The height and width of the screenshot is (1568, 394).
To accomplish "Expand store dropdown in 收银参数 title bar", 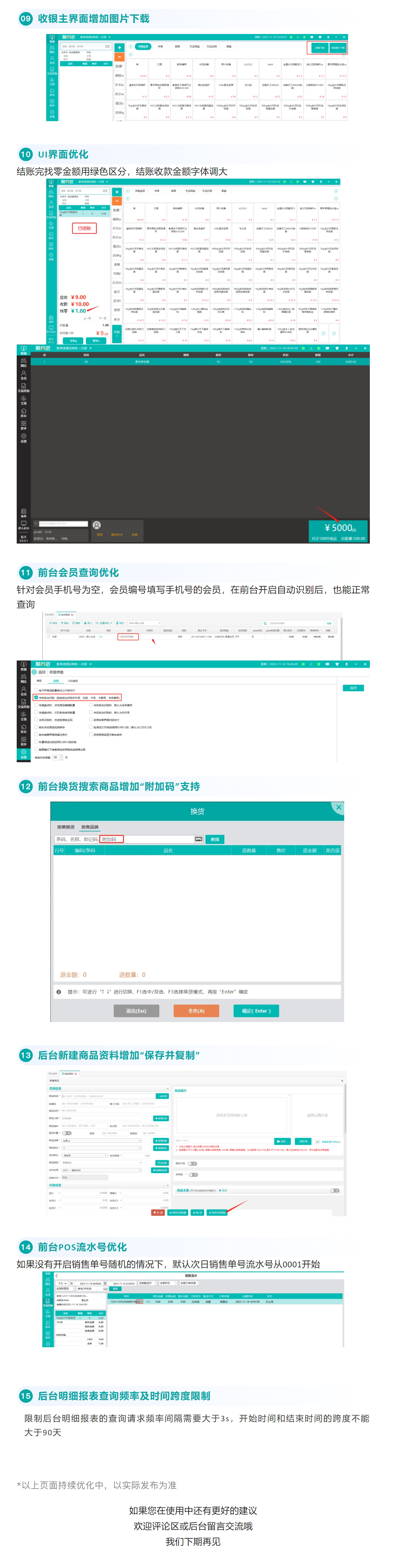I will [x=90, y=664].
